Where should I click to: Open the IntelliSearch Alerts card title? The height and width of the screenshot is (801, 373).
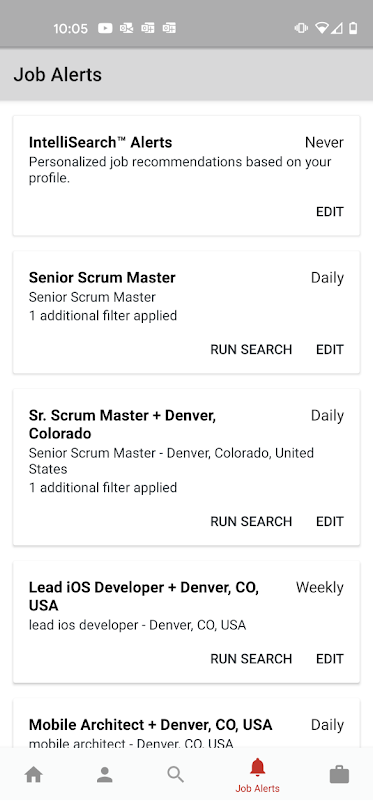pyautogui.click(x=101, y=142)
